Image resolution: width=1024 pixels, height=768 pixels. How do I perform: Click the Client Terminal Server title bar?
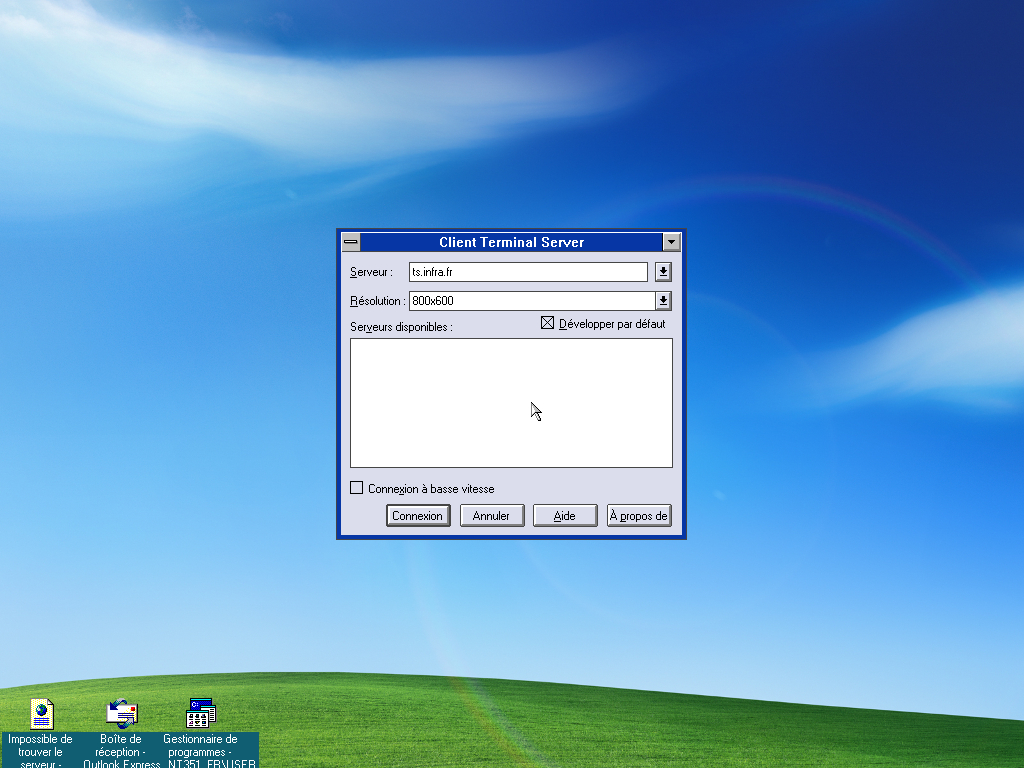coord(511,242)
